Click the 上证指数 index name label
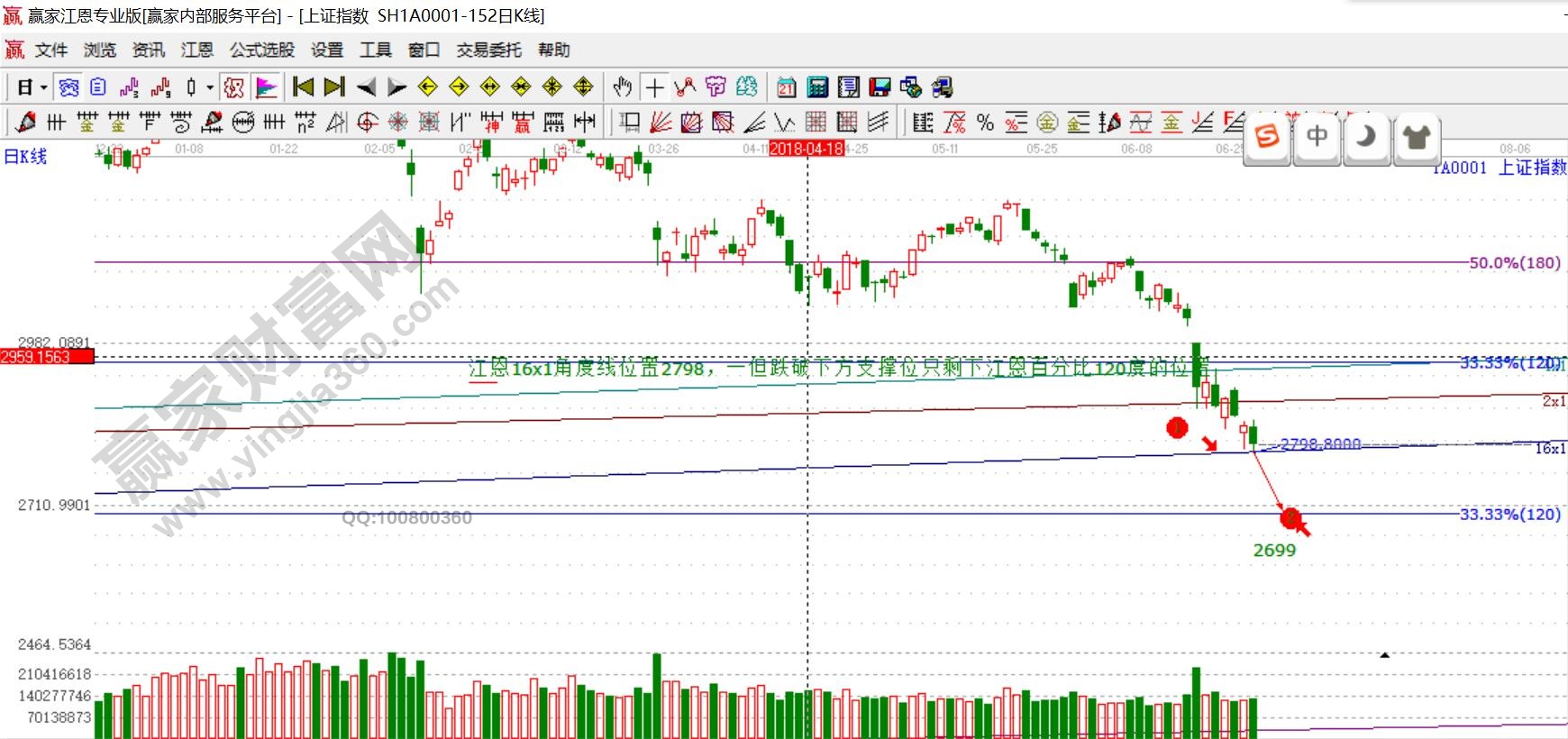Screen dimensions: 1568x739 pyautogui.click(x=1531, y=168)
